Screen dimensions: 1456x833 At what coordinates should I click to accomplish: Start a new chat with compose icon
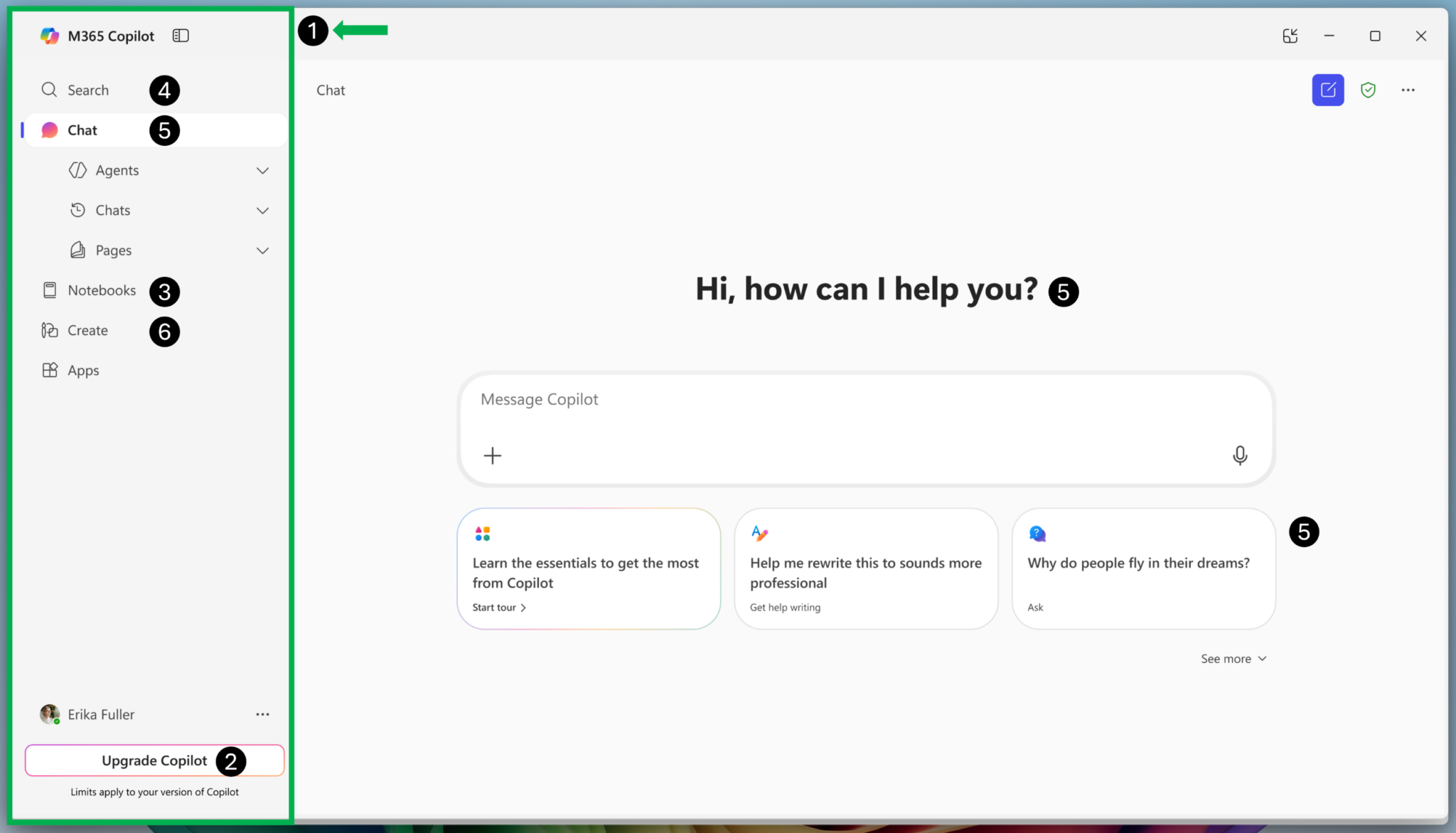click(x=1327, y=90)
